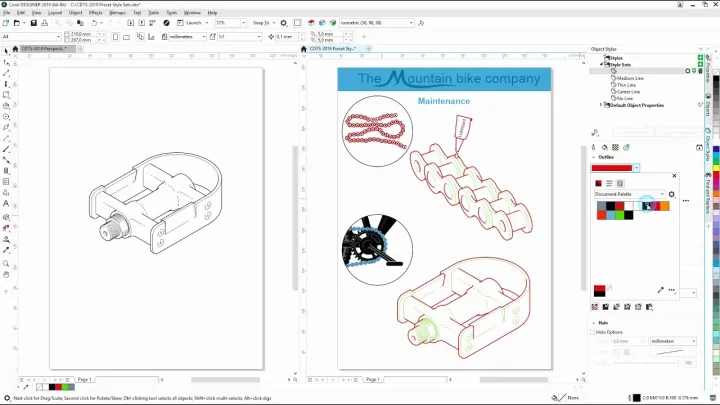Click delete trash icon on selected style set
The height and width of the screenshot is (405, 720).
coord(700,71)
